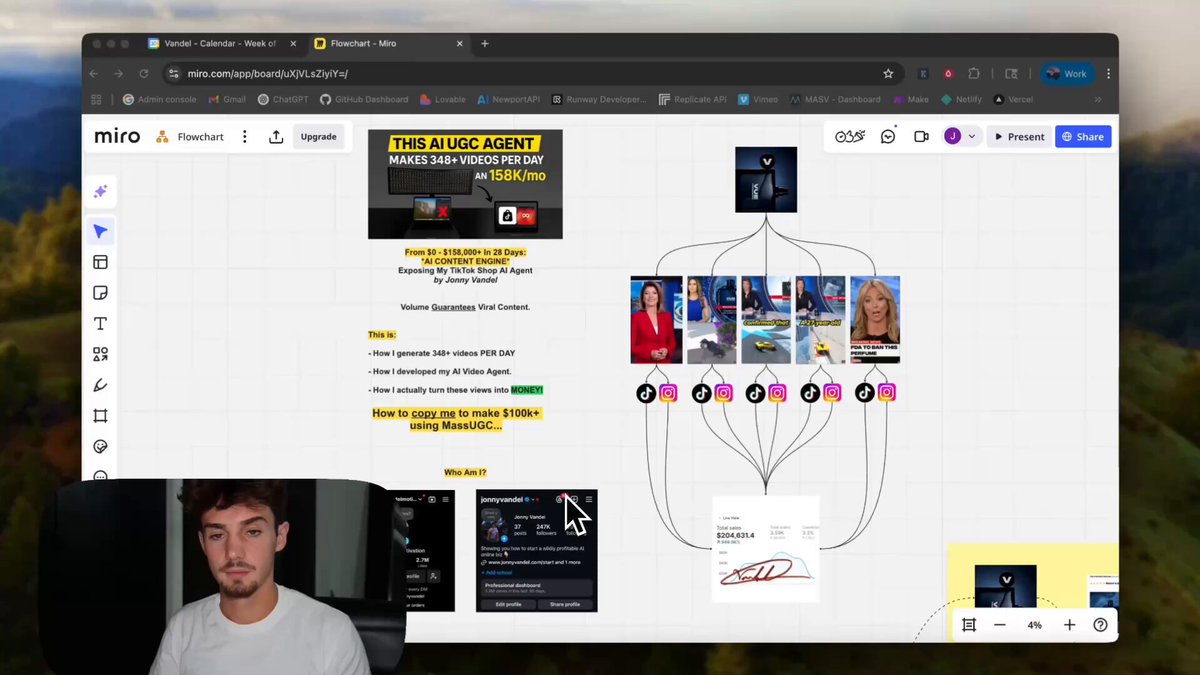Open the frames panel icon
Screen dimensions: 1200x675
point(968,625)
